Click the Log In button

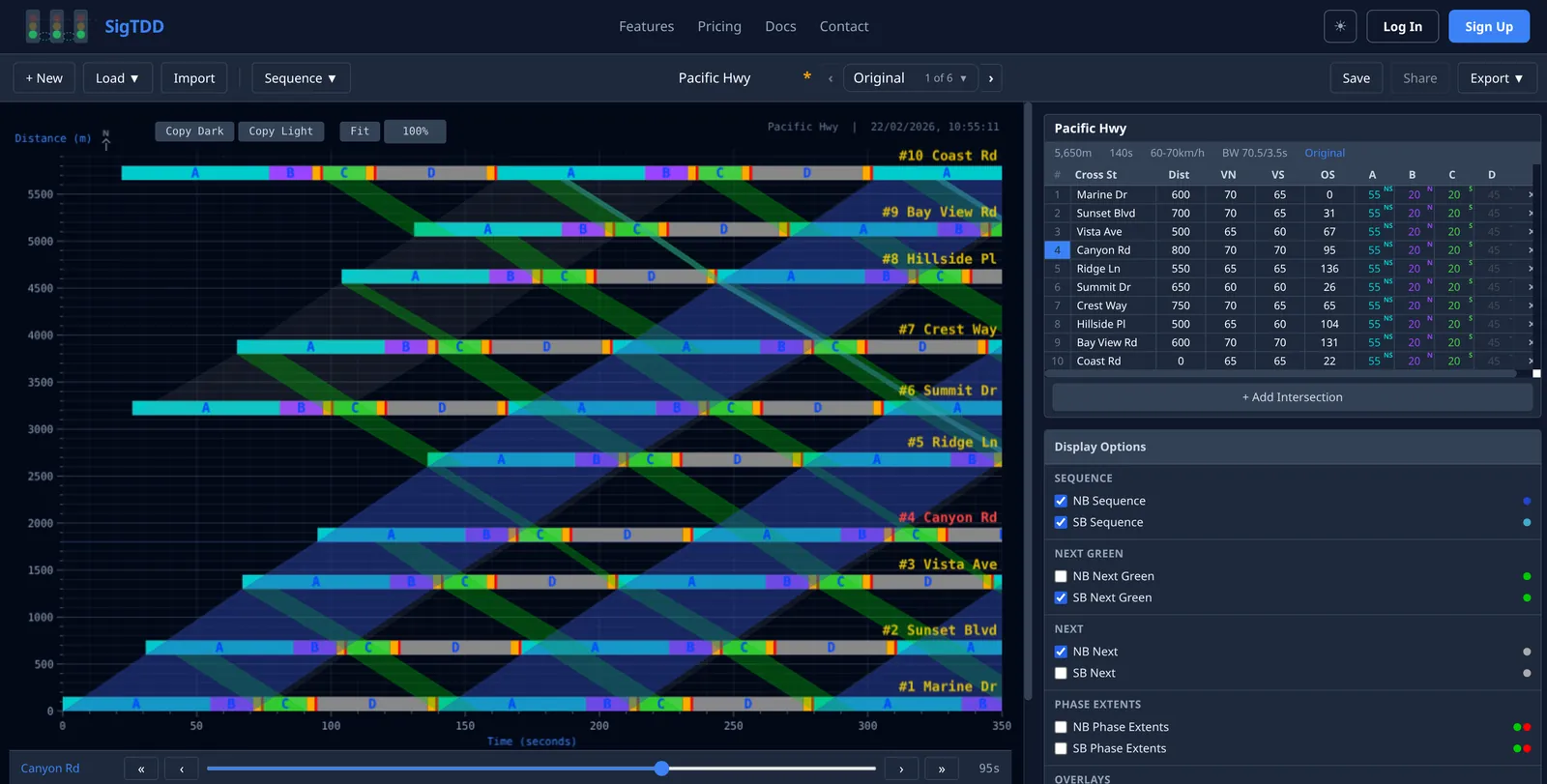[1403, 26]
